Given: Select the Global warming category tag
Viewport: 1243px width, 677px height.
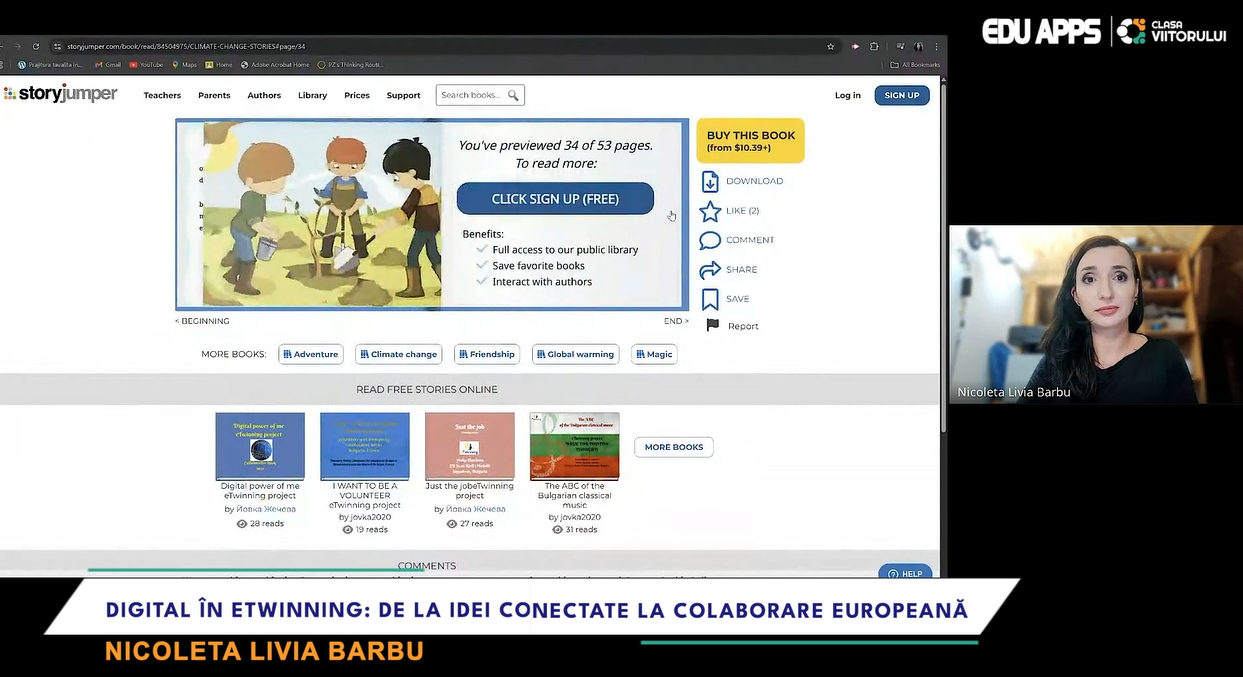Looking at the screenshot, I should 575,354.
